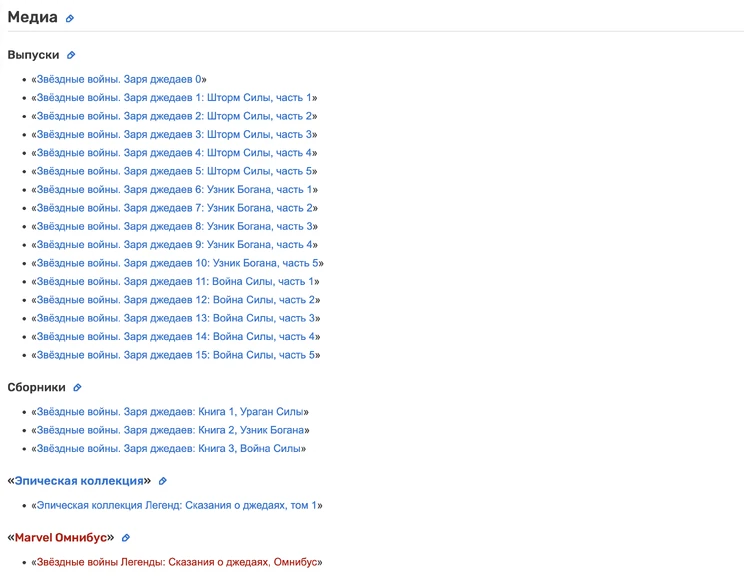Open Заря джедаев 5: Шторм Силы, часть 5
755x577 pixels.
174,171
